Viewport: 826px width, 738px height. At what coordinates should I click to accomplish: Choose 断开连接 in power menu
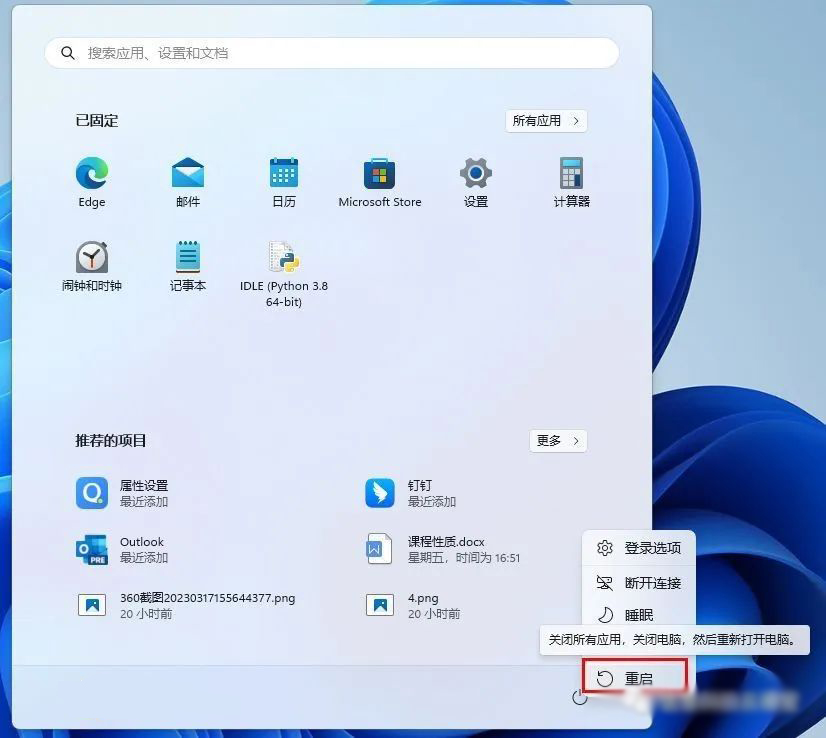639,583
